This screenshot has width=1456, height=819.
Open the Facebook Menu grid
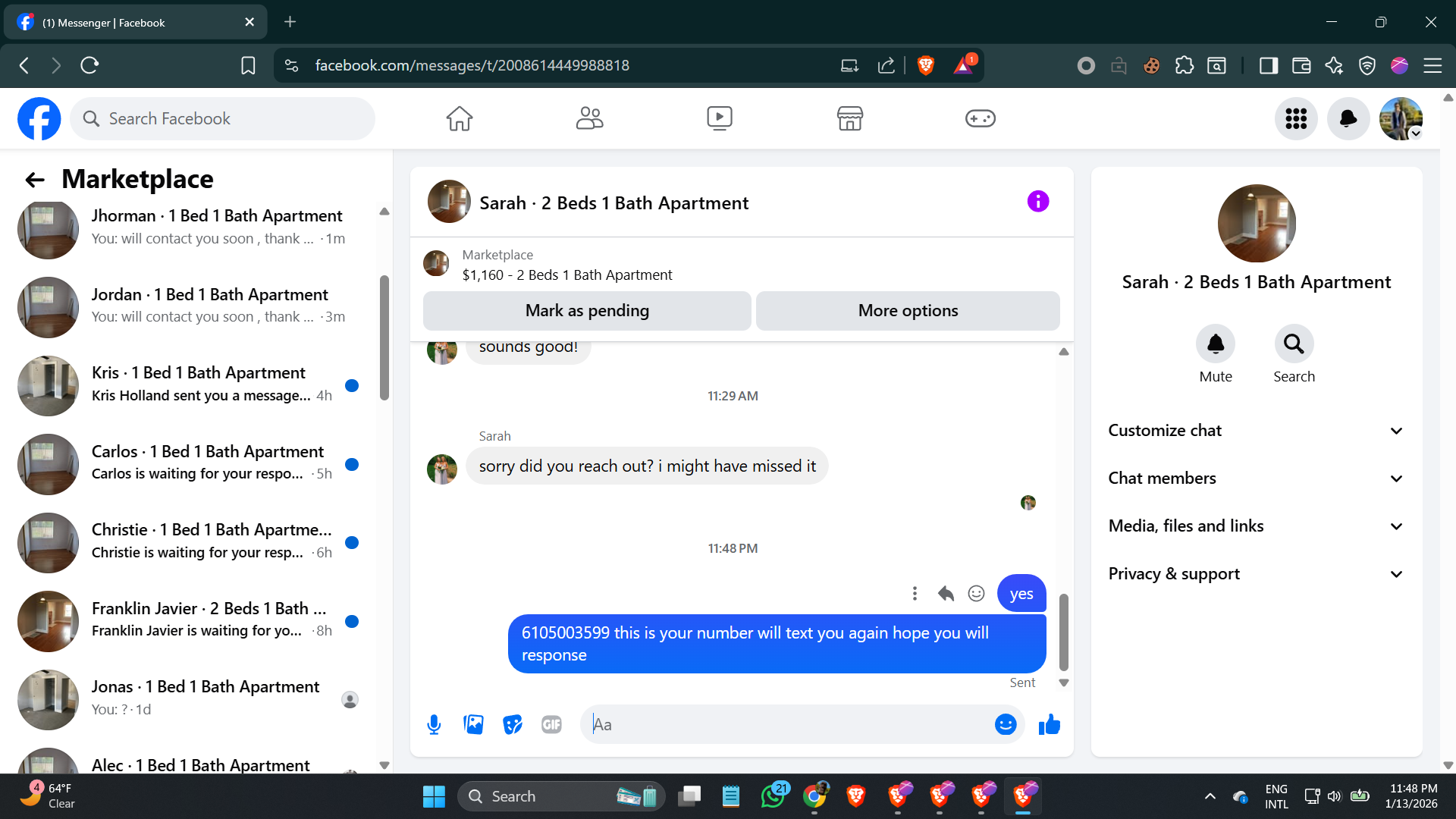coord(1295,118)
